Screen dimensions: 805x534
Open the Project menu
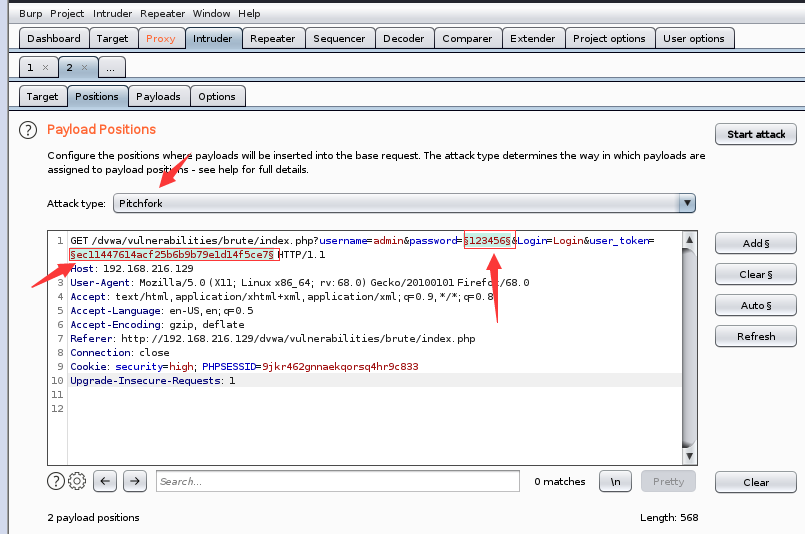pos(67,14)
